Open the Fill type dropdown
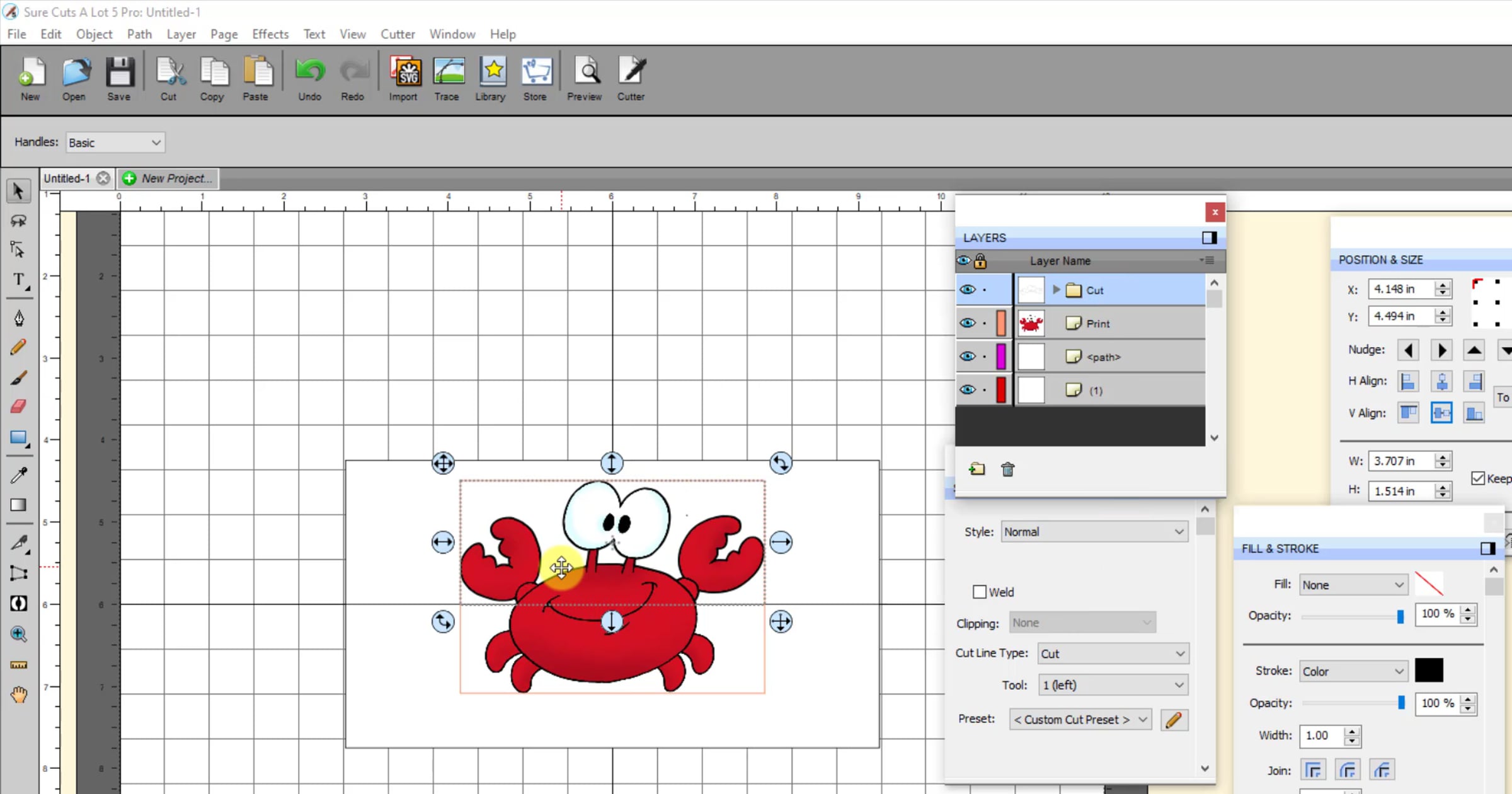1512x794 pixels. pos(1353,585)
